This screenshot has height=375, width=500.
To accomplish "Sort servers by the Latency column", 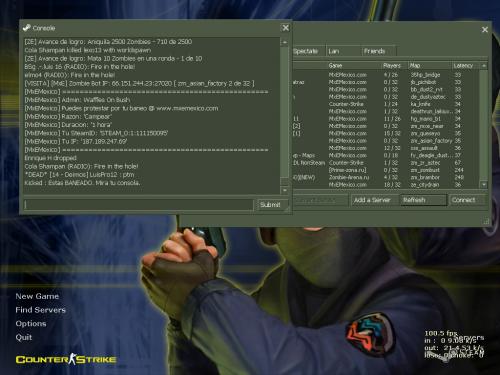I will pyautogui.click(x=466, y=66).
